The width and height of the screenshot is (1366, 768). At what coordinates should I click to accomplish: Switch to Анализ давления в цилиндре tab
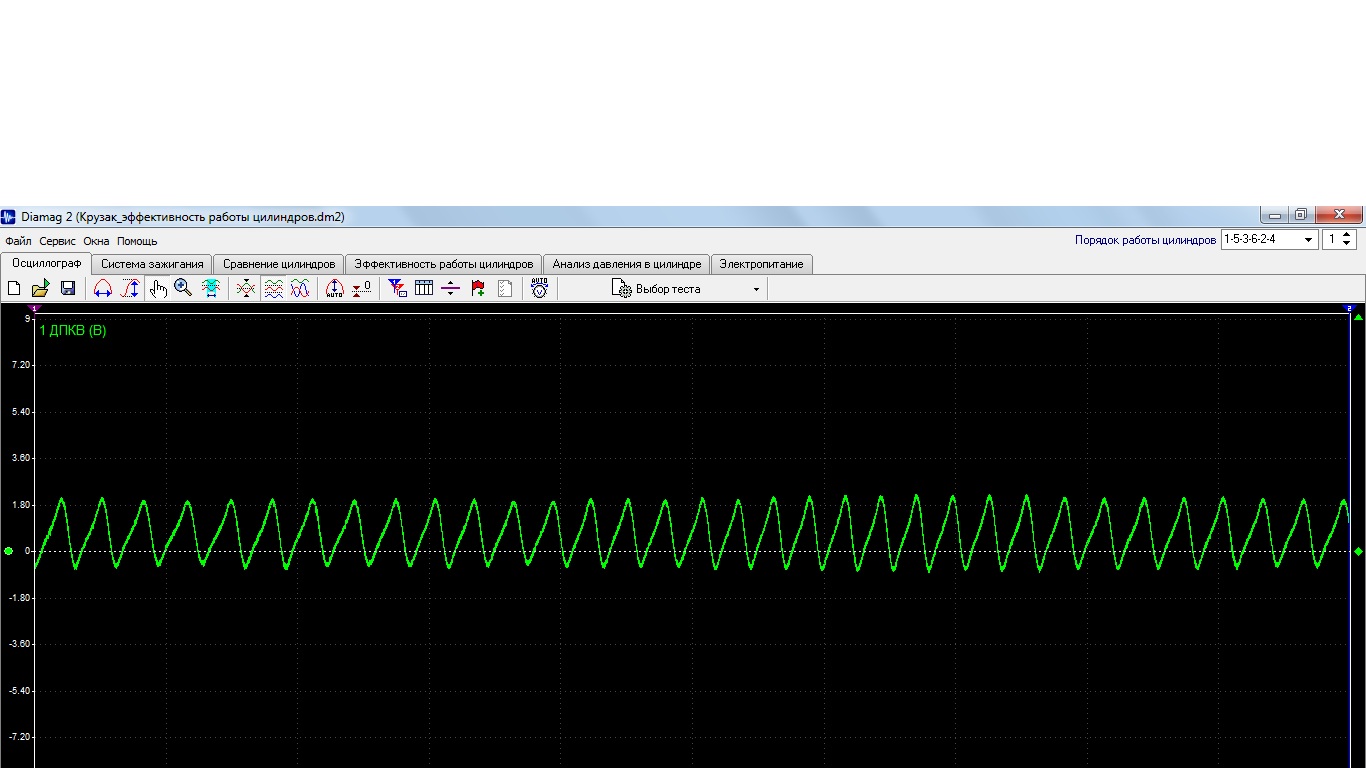click(627, 264)
